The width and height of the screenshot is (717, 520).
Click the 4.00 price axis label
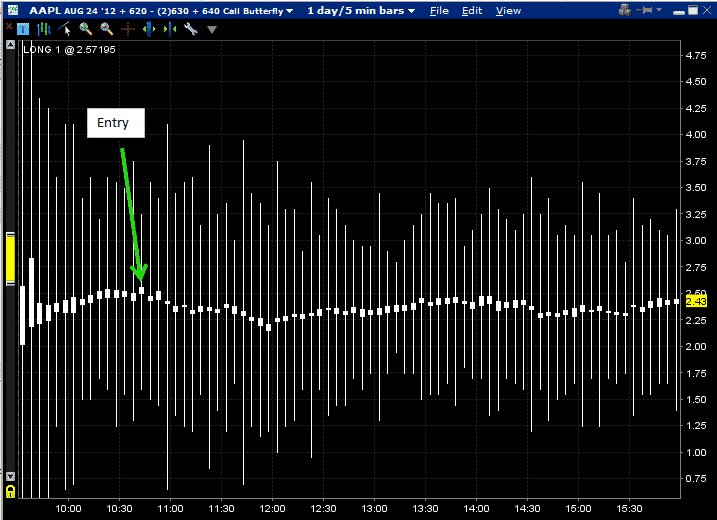[696, 134]
